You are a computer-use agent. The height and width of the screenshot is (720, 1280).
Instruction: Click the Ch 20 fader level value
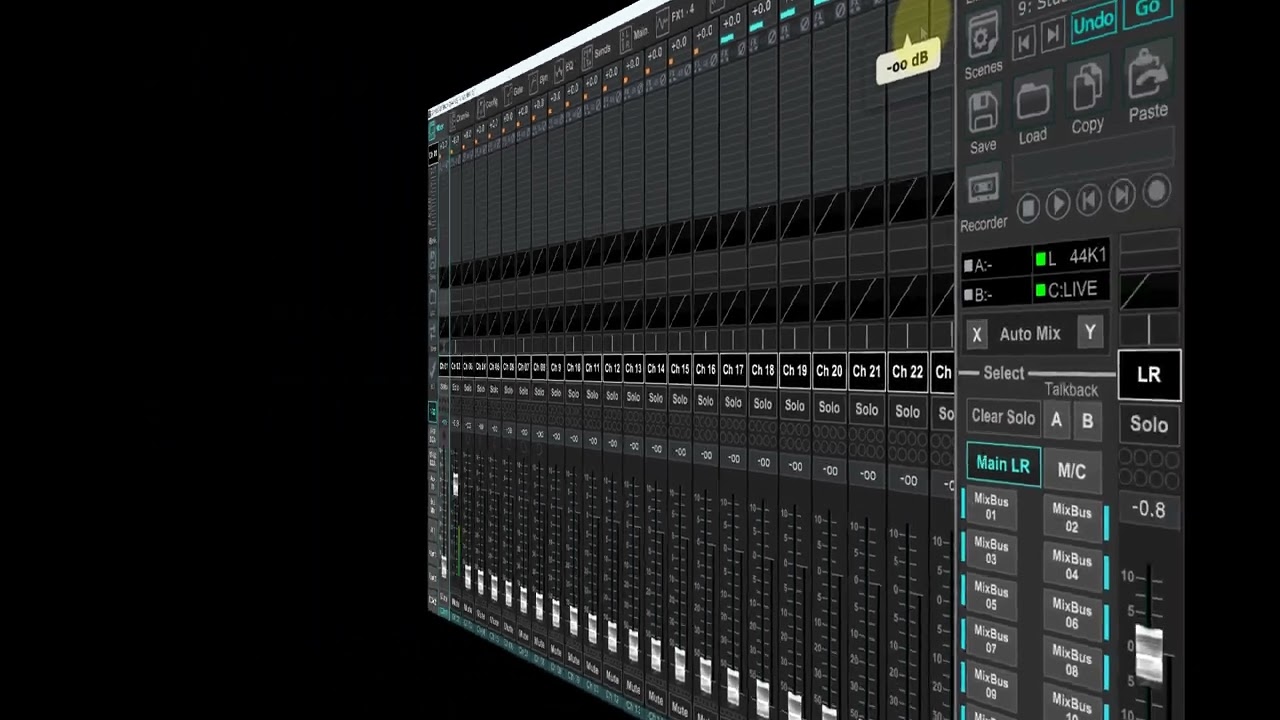[829, 469]
